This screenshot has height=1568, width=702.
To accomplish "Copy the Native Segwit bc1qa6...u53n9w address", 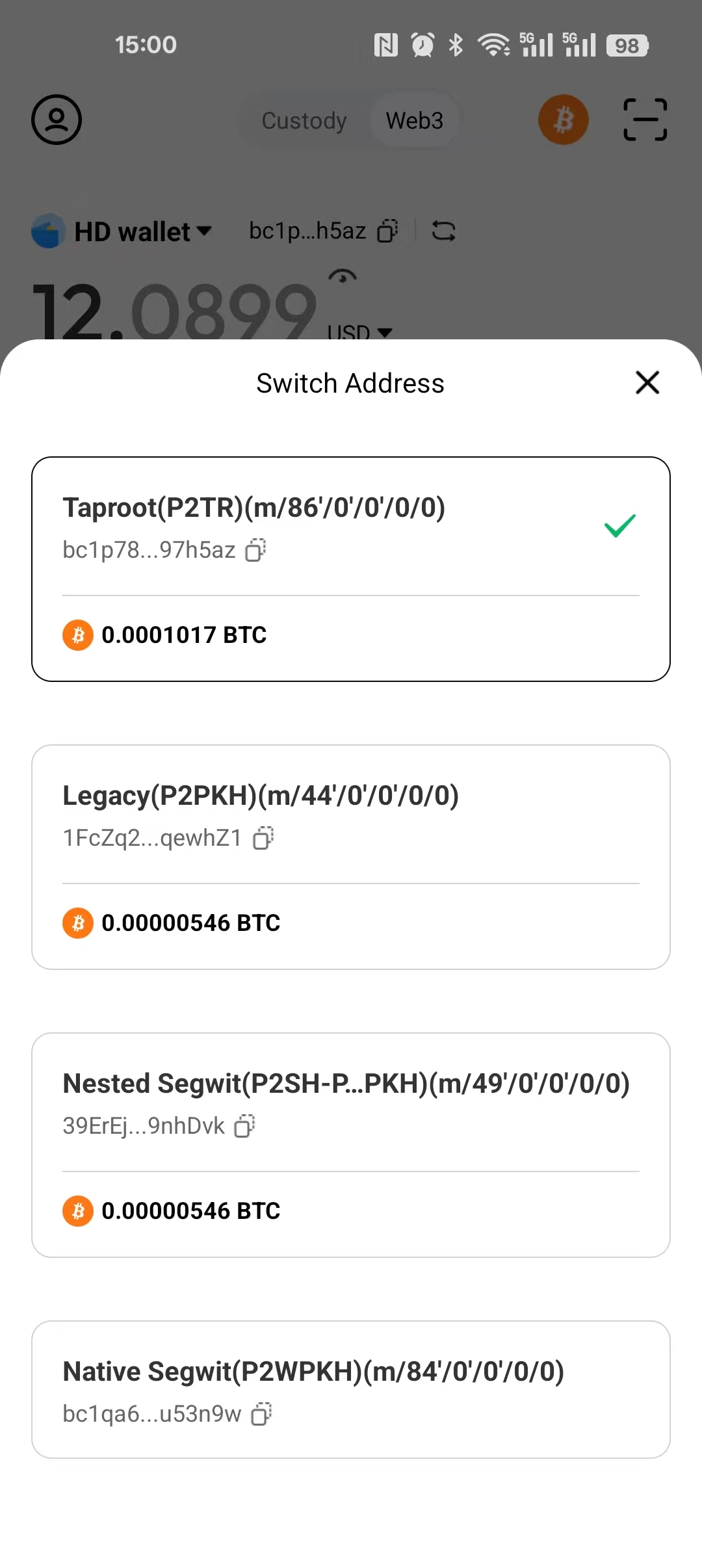I will (x=262, y=1414).
